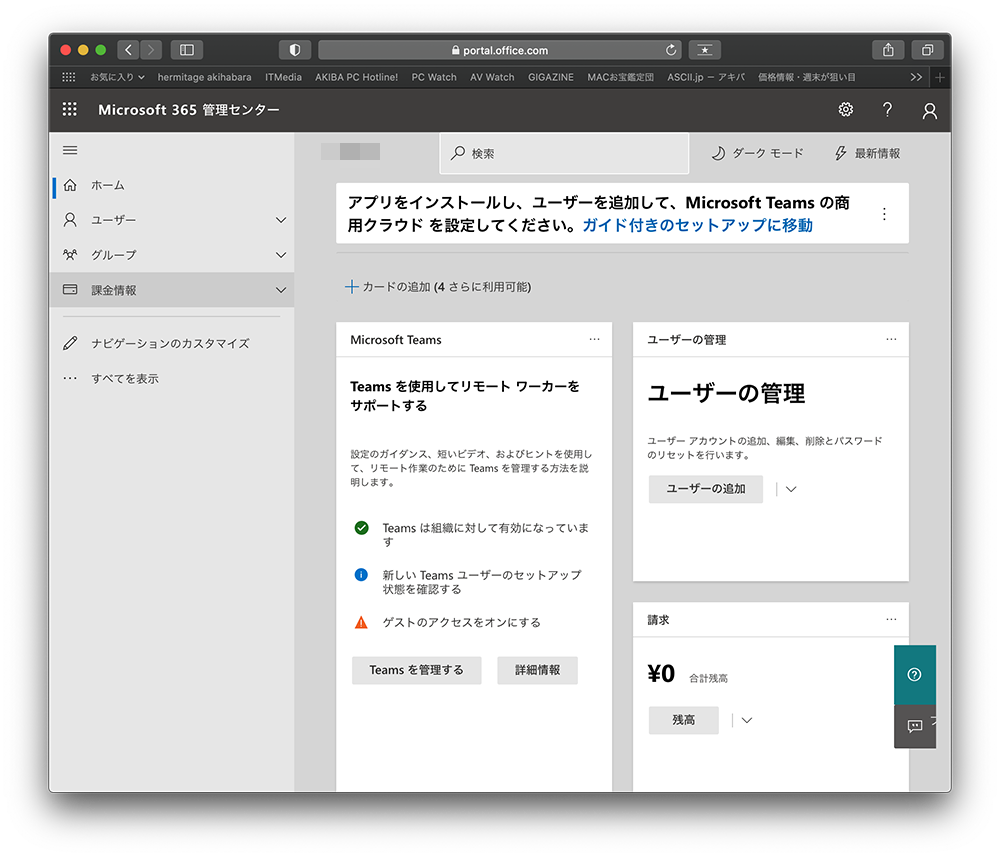Open more options on Microsoft Teams card

[x=594, y=339]
